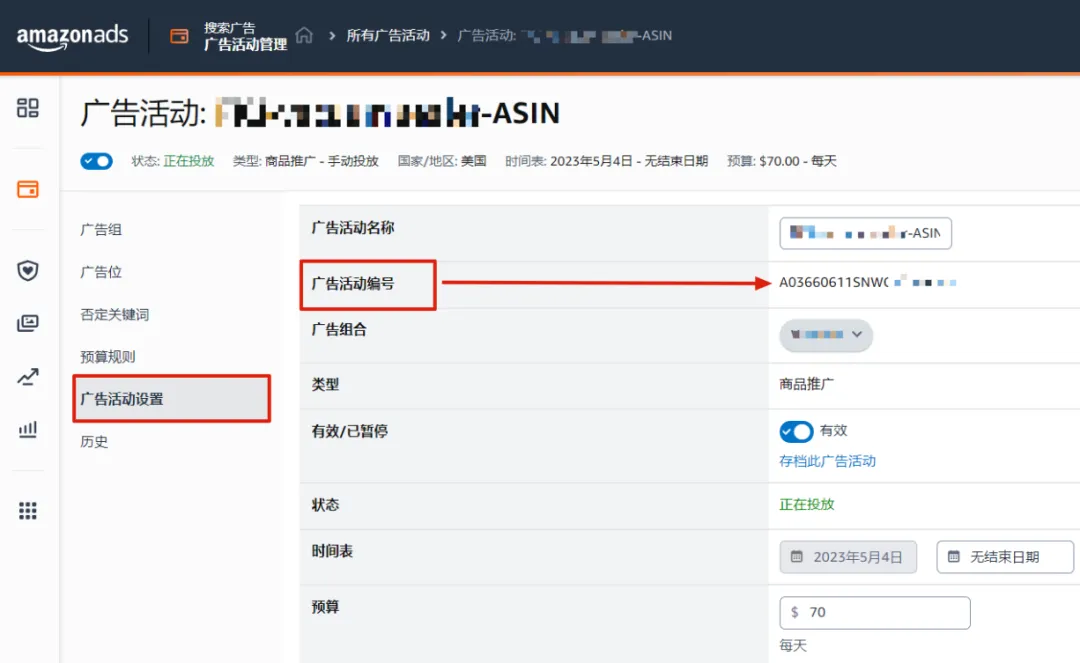Click the 广告活动编号 row label
The width and height of the screenshot is (1080, 663).
pos(353,283)
